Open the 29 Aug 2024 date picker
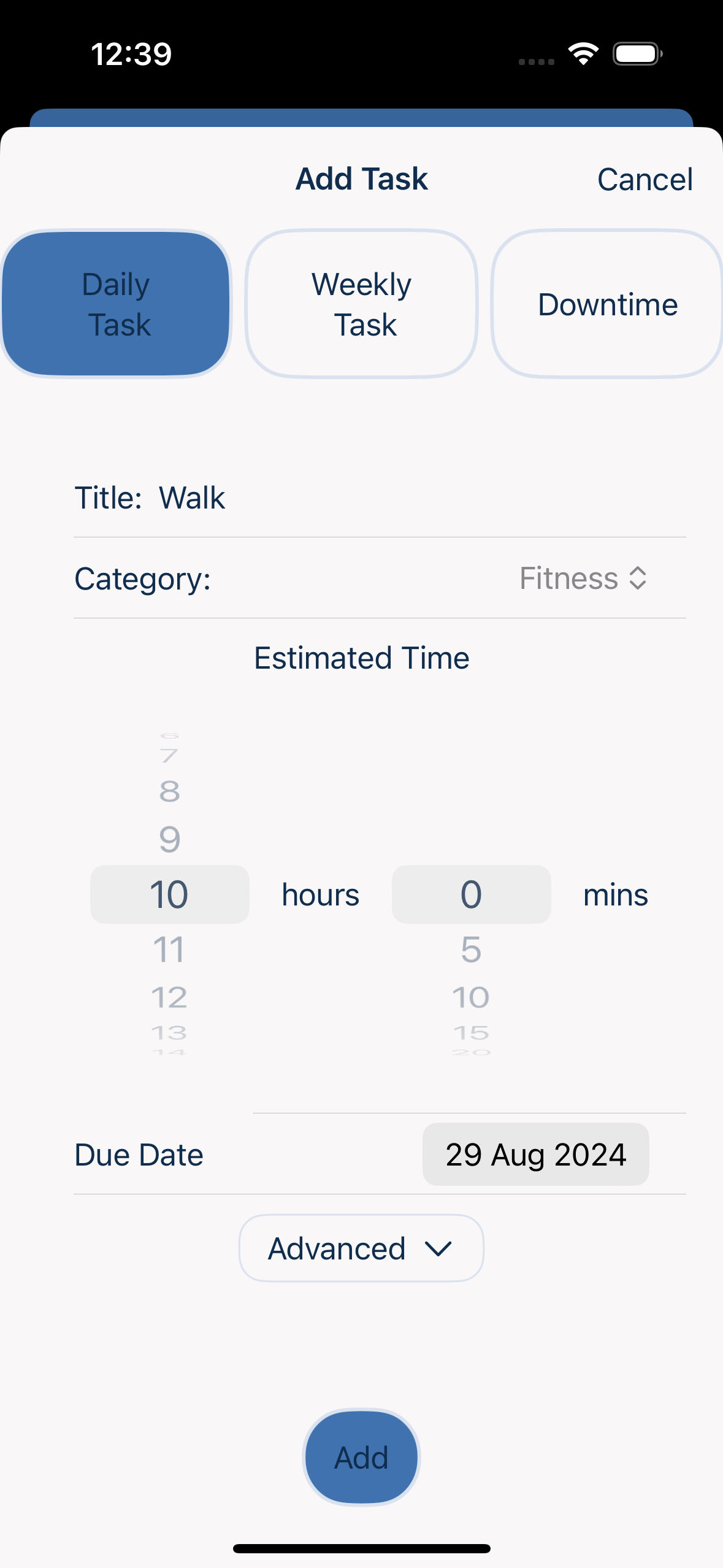This screenshot has width=723, height=1568. [535, 1154]
